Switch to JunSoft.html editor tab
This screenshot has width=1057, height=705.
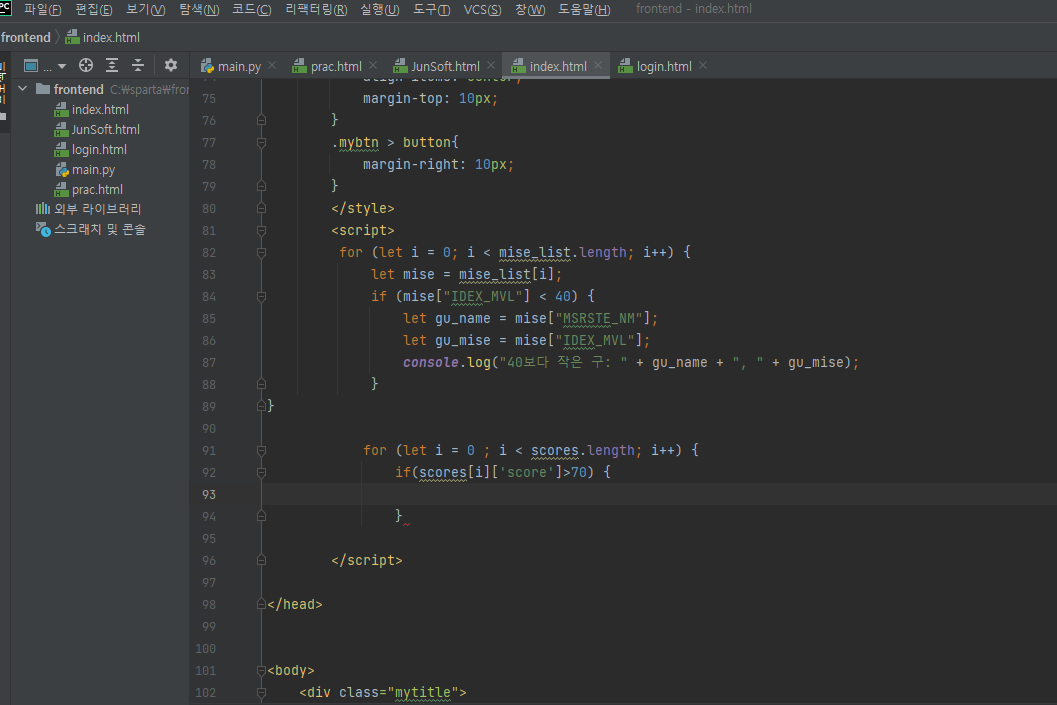(x=445, y=66)
